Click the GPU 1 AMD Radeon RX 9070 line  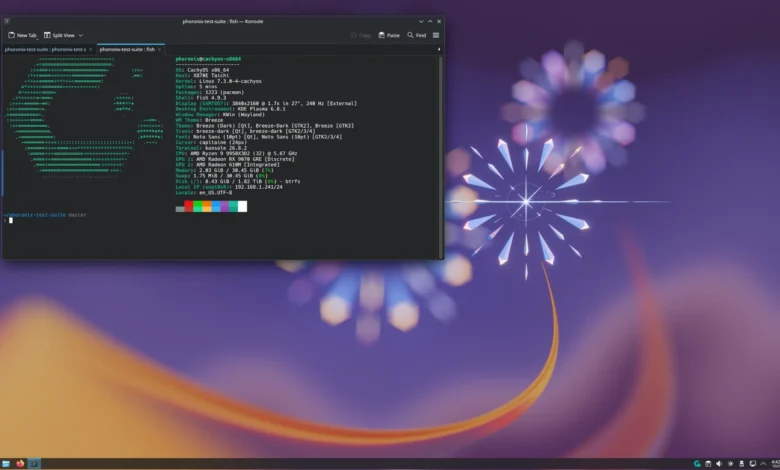235,159
